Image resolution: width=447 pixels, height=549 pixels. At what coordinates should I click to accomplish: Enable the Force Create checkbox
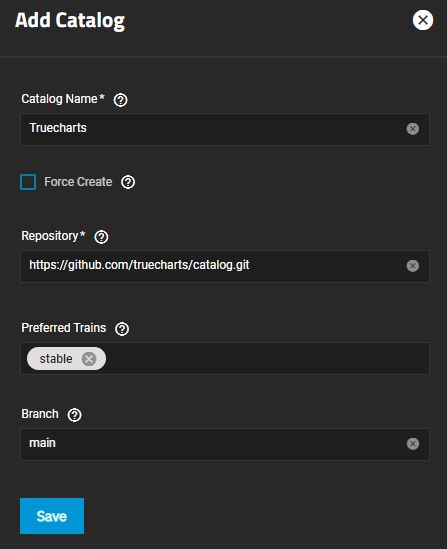(28, 182)
